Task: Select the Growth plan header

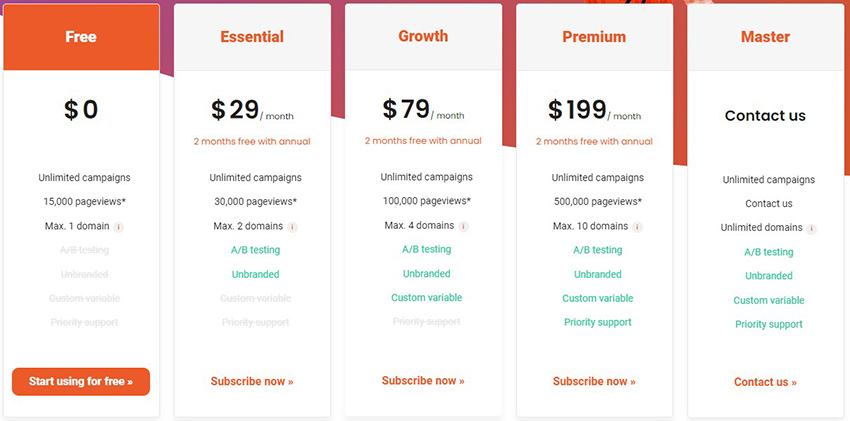Action: [423, 36]
